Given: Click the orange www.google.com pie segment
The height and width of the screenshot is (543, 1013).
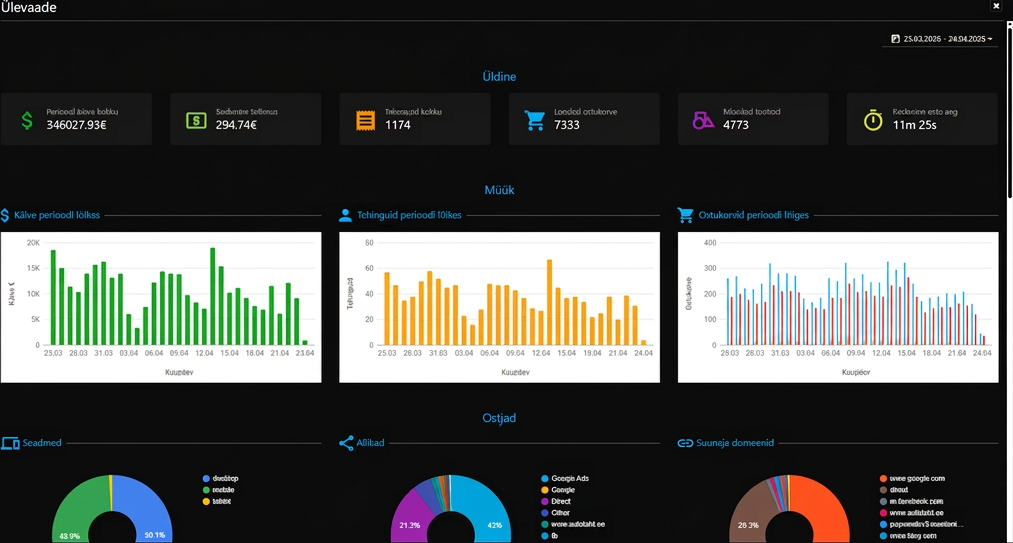Looking at the screenshot, I should point(824,511).
